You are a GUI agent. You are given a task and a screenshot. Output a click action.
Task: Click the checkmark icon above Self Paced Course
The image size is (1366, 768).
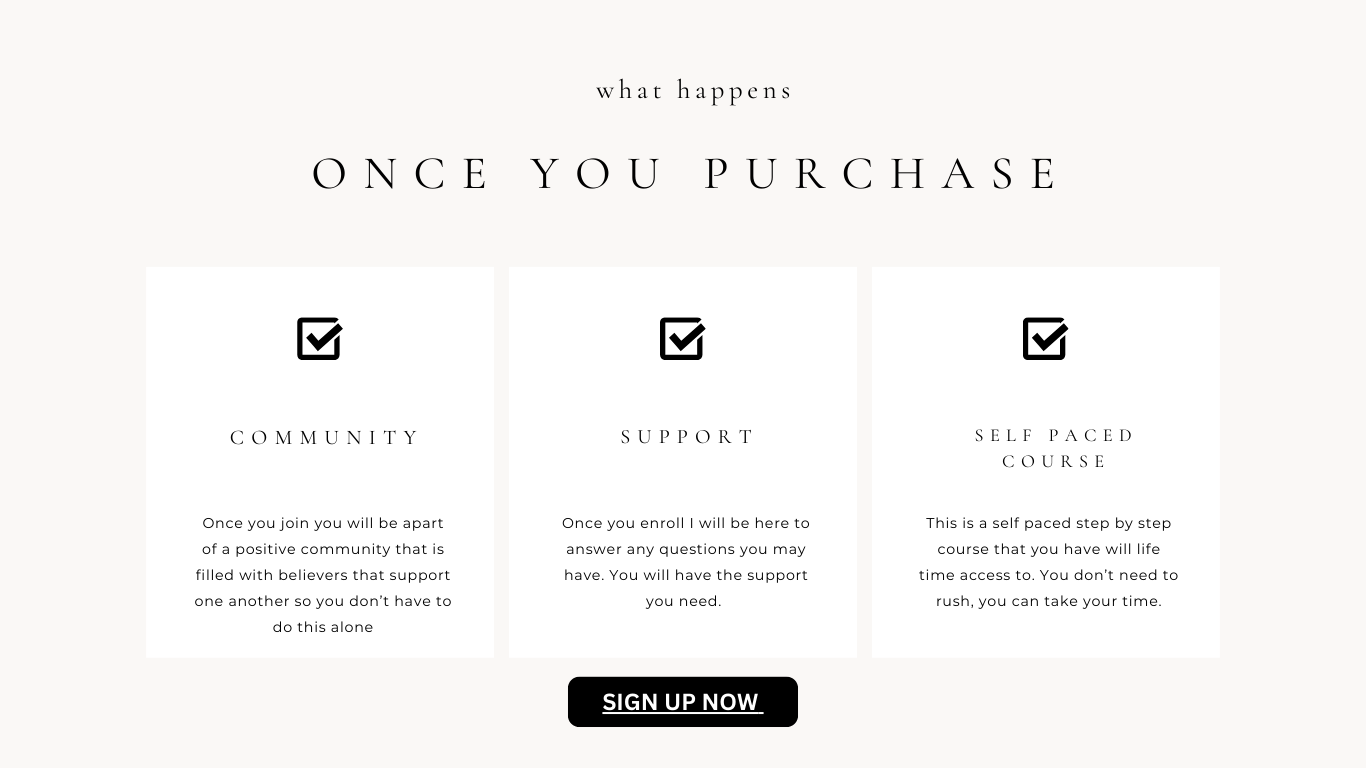click(x=1046, y=339)
